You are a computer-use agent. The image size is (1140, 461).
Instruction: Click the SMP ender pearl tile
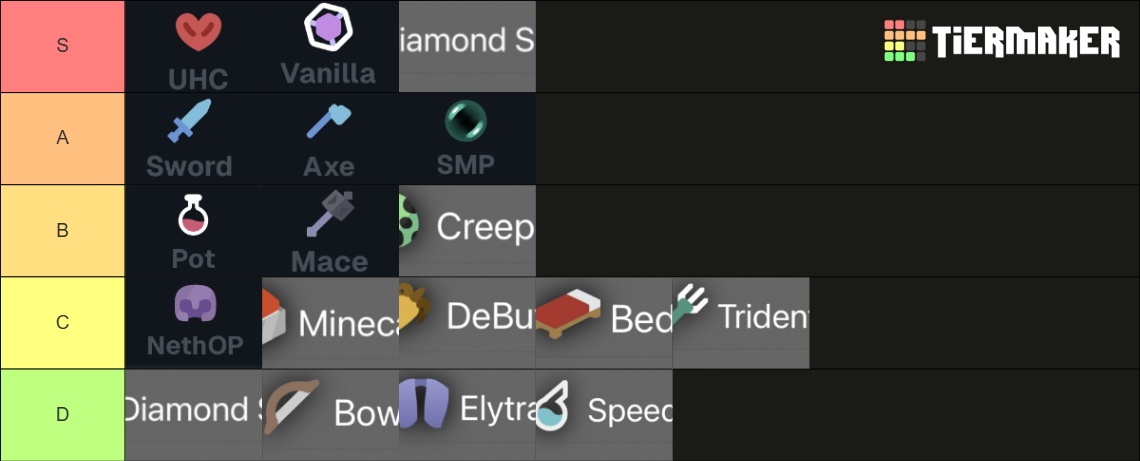467,138
